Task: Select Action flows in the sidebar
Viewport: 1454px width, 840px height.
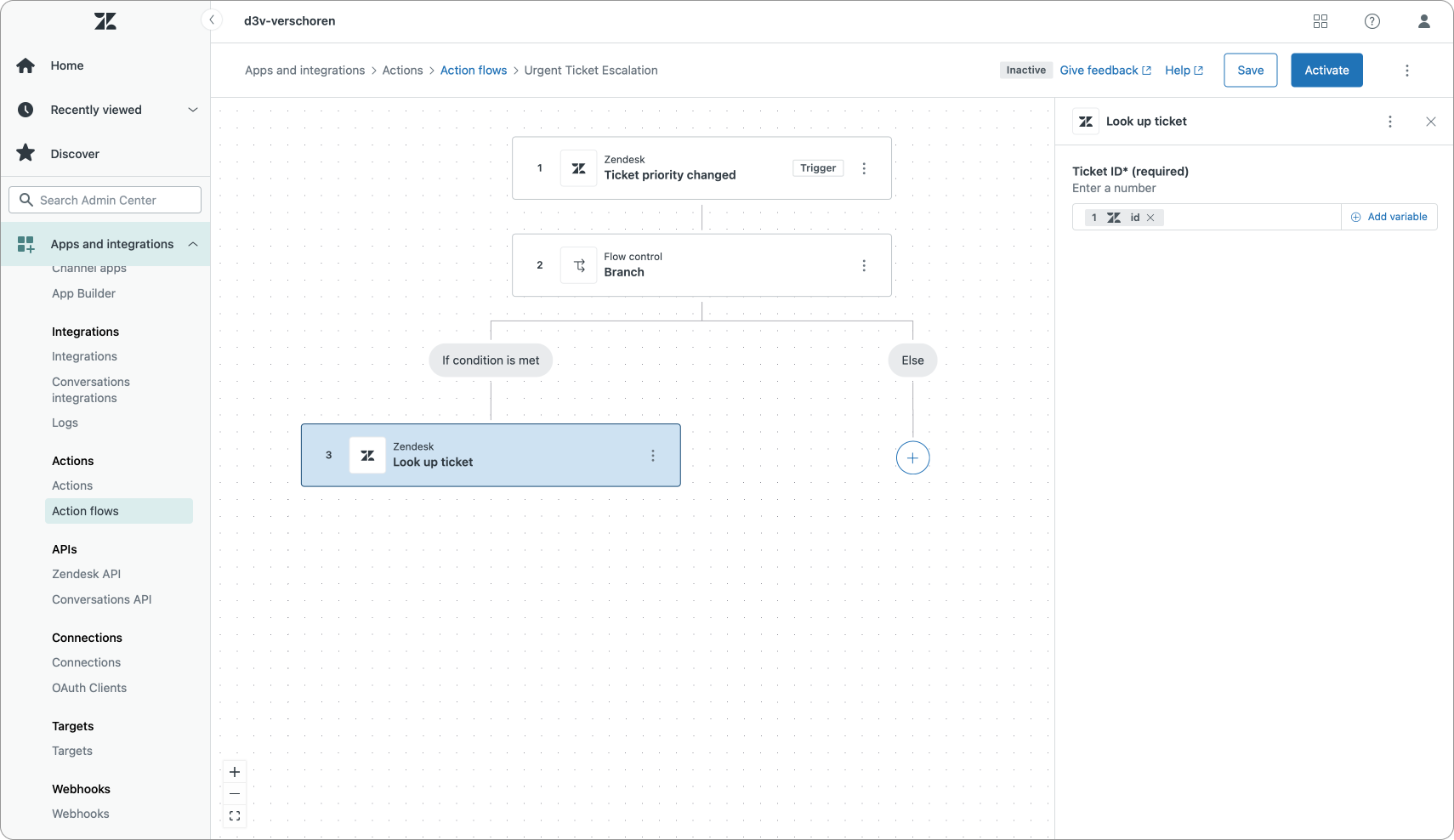Action: 119,511
